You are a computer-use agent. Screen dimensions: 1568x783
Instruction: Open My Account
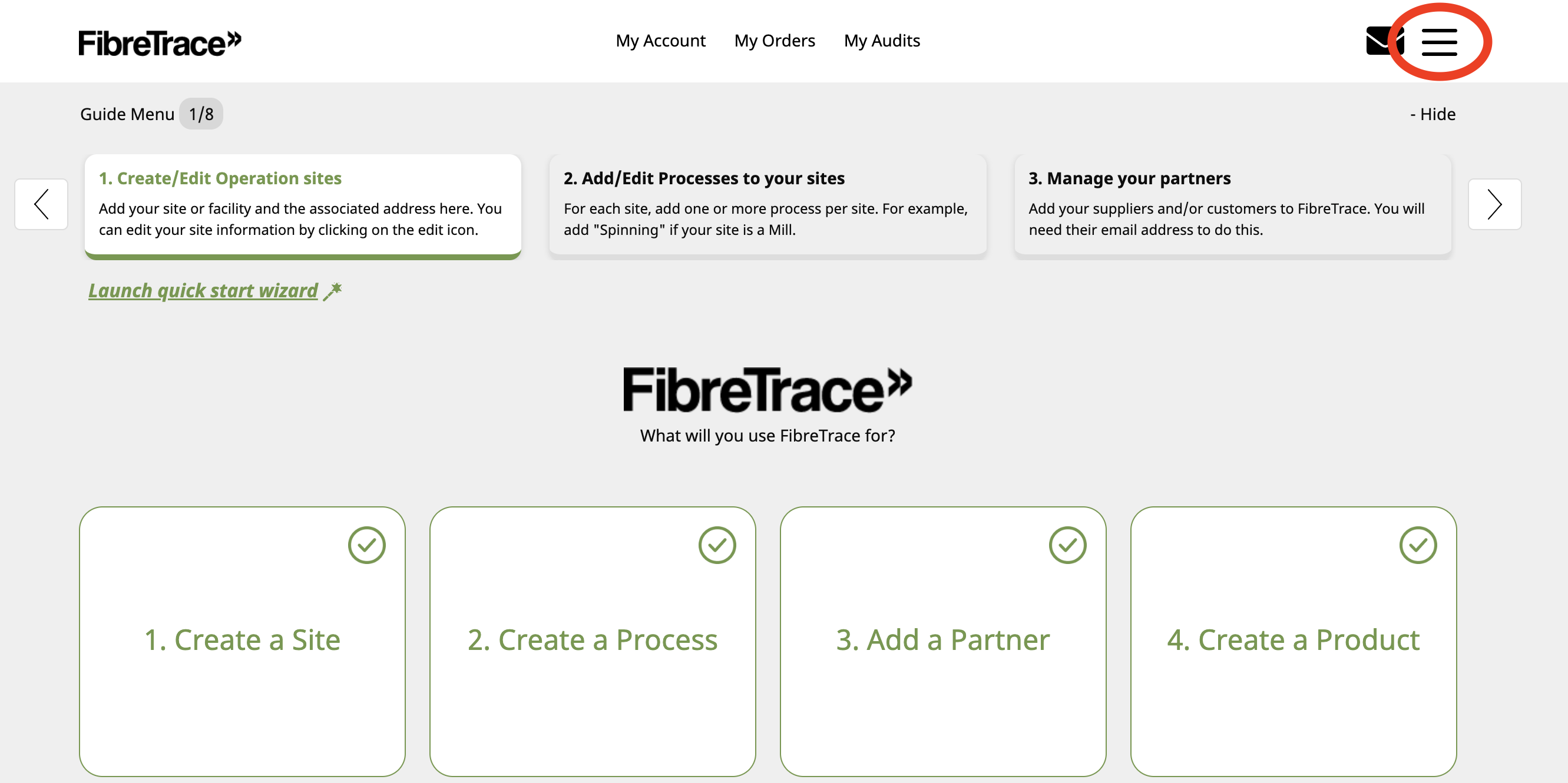click(661, 41)
